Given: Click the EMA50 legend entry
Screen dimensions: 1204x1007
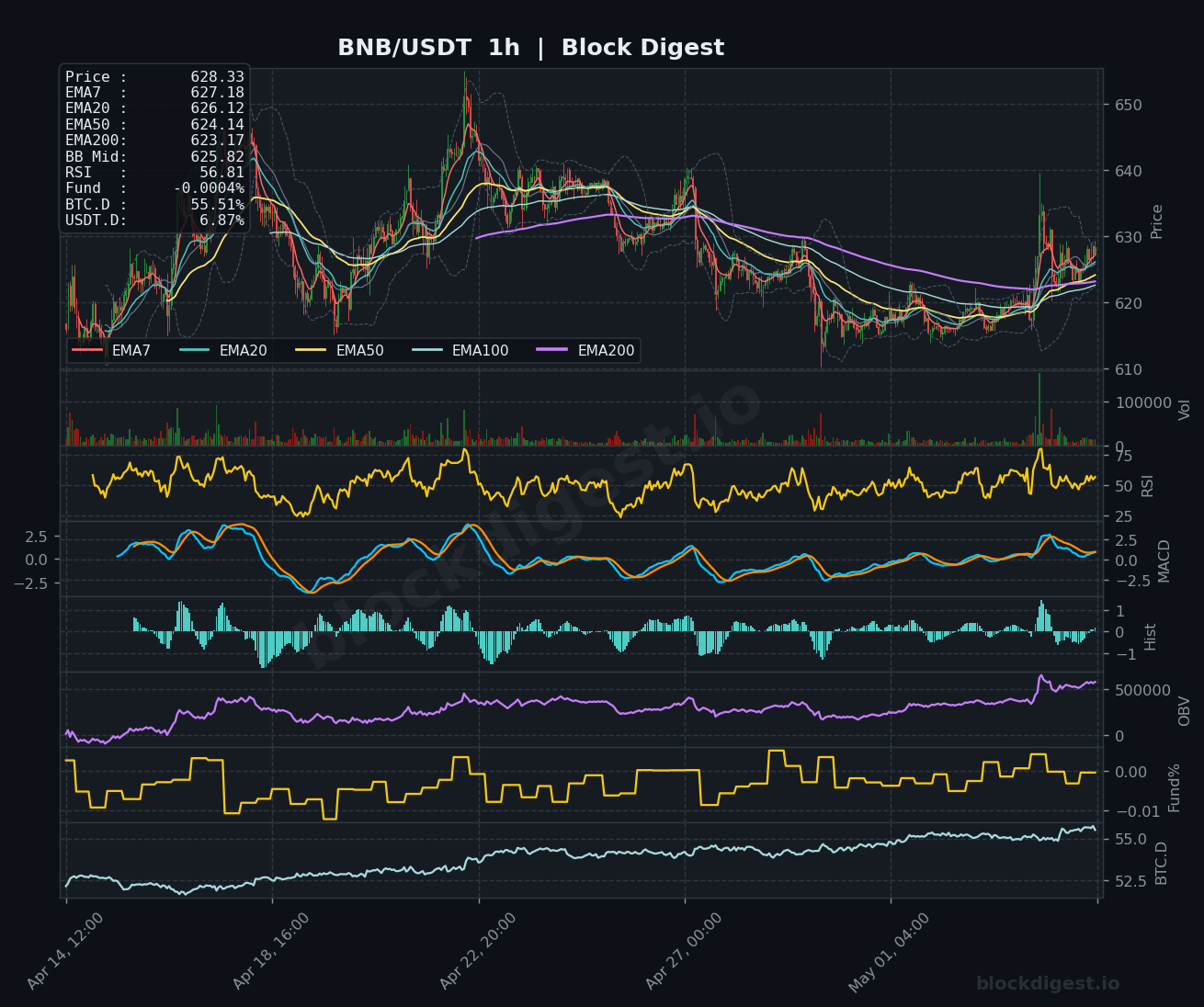Looking at the screenshot, I should (340, 350).
